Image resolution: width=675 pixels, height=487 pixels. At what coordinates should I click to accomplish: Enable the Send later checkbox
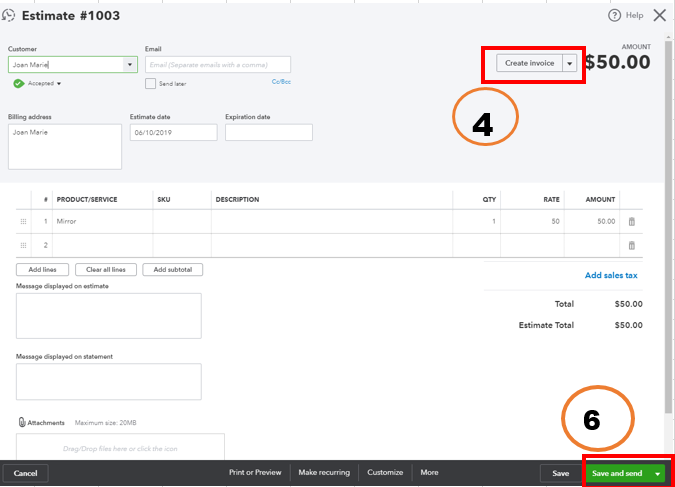pyautogui.click(x=151, y=84)
